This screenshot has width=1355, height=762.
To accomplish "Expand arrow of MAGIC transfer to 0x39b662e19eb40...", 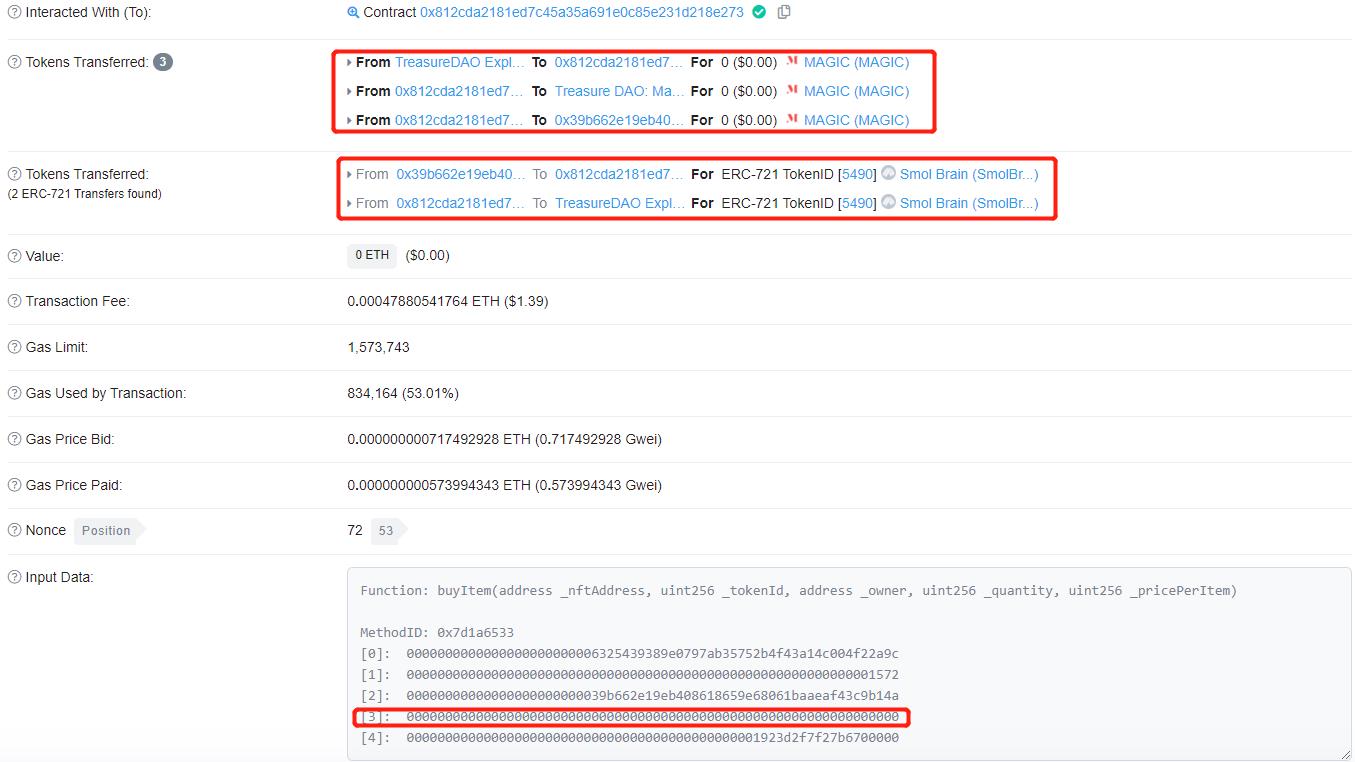I will 349,120.
